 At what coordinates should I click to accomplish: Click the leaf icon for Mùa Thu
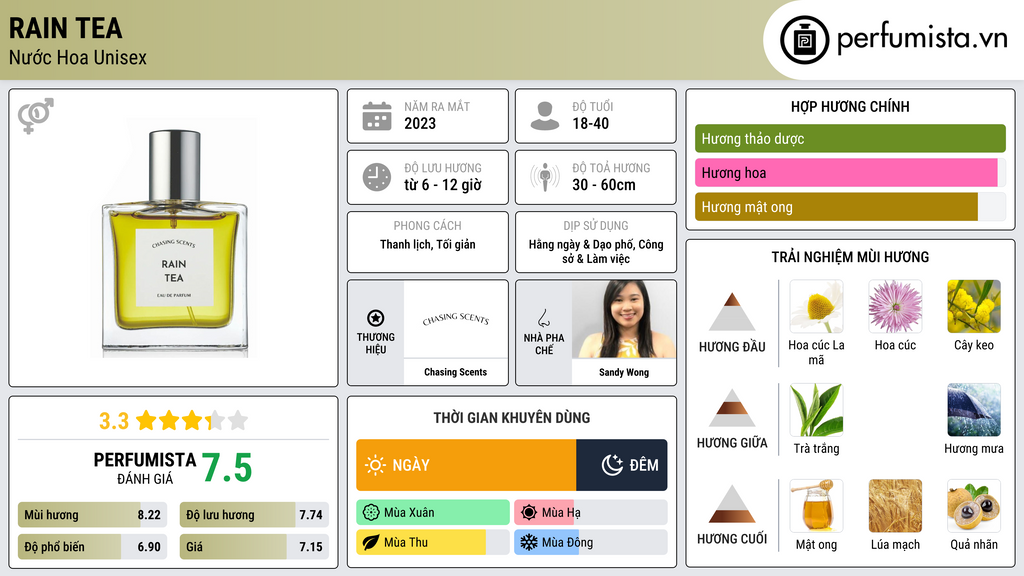pos(371,543)
